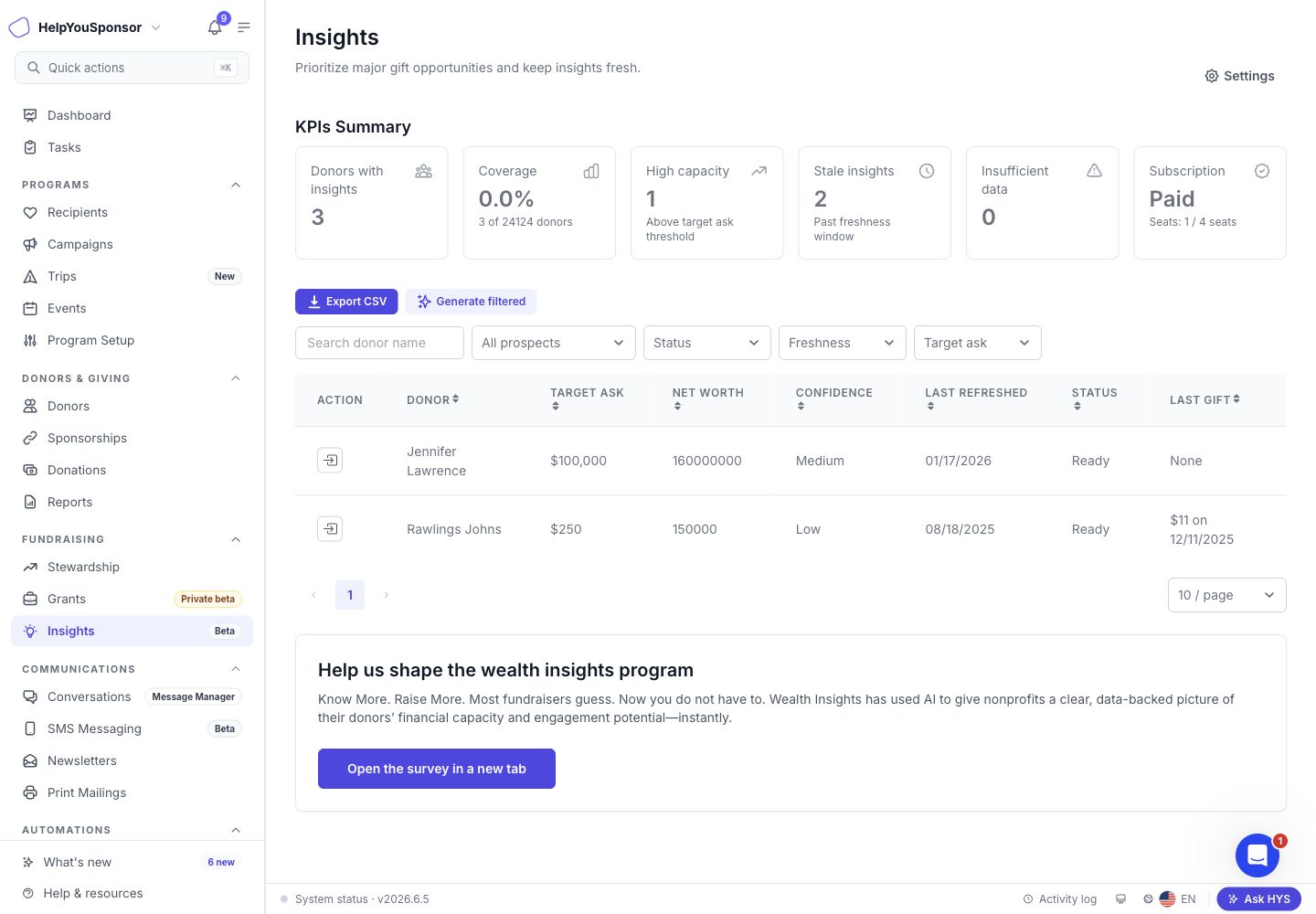
Task: Click the Donors with insights people icon
Action: (423, 171)
